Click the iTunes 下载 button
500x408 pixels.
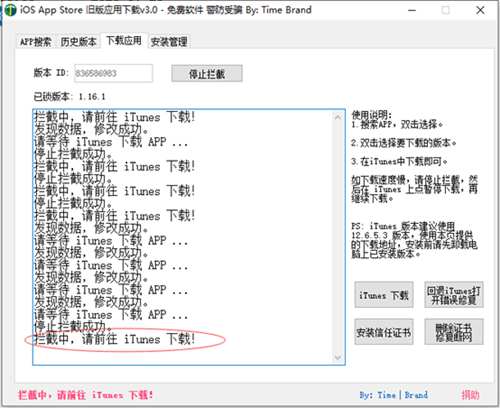384,295
